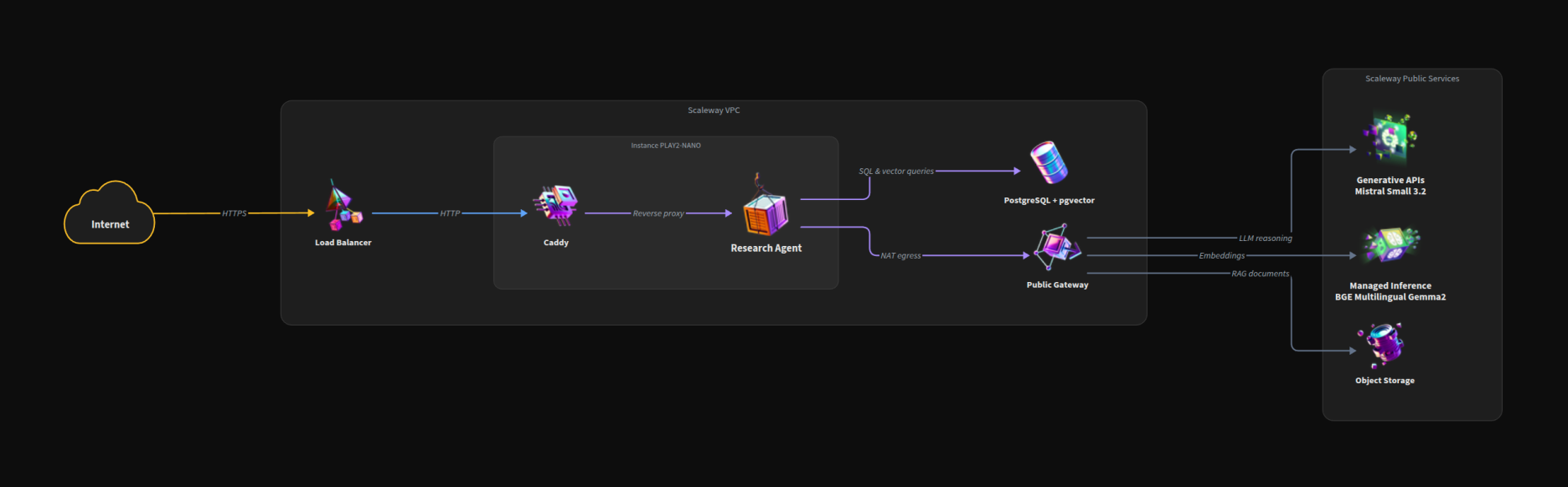The image size is (1568, 487).
Task: Click the 'Reverse proxy' edge label
Action: coord(658,213)
